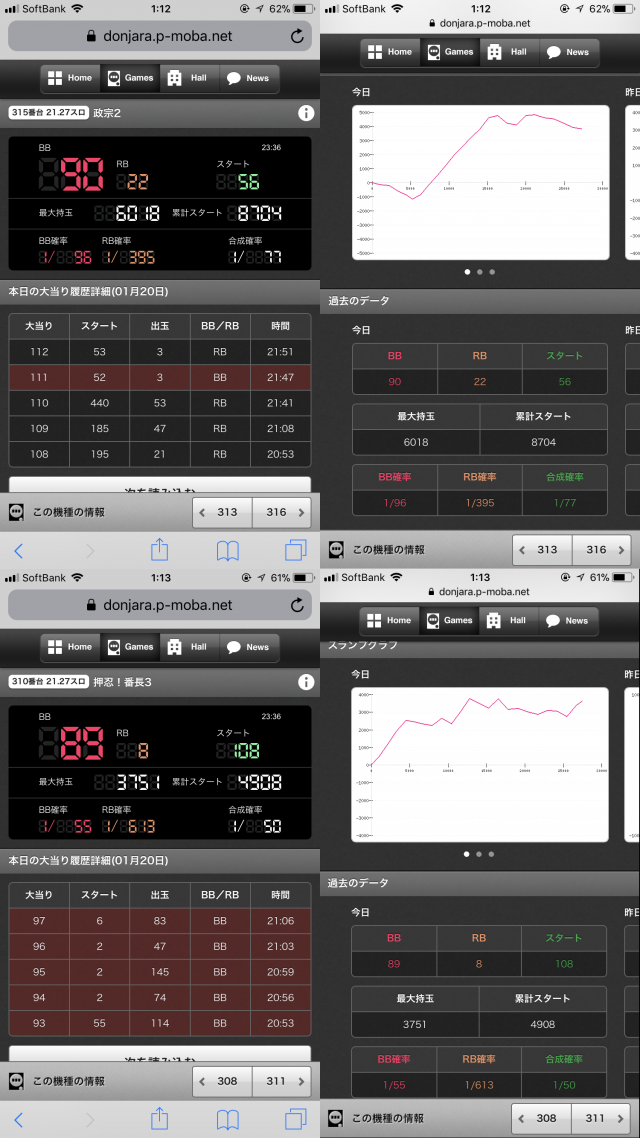The width and height of the screenshot is (640, 1138).
Task: Open Safari bookmarks icon below 押忍！番長3 history table
Action: click(x=228, y=1119)
